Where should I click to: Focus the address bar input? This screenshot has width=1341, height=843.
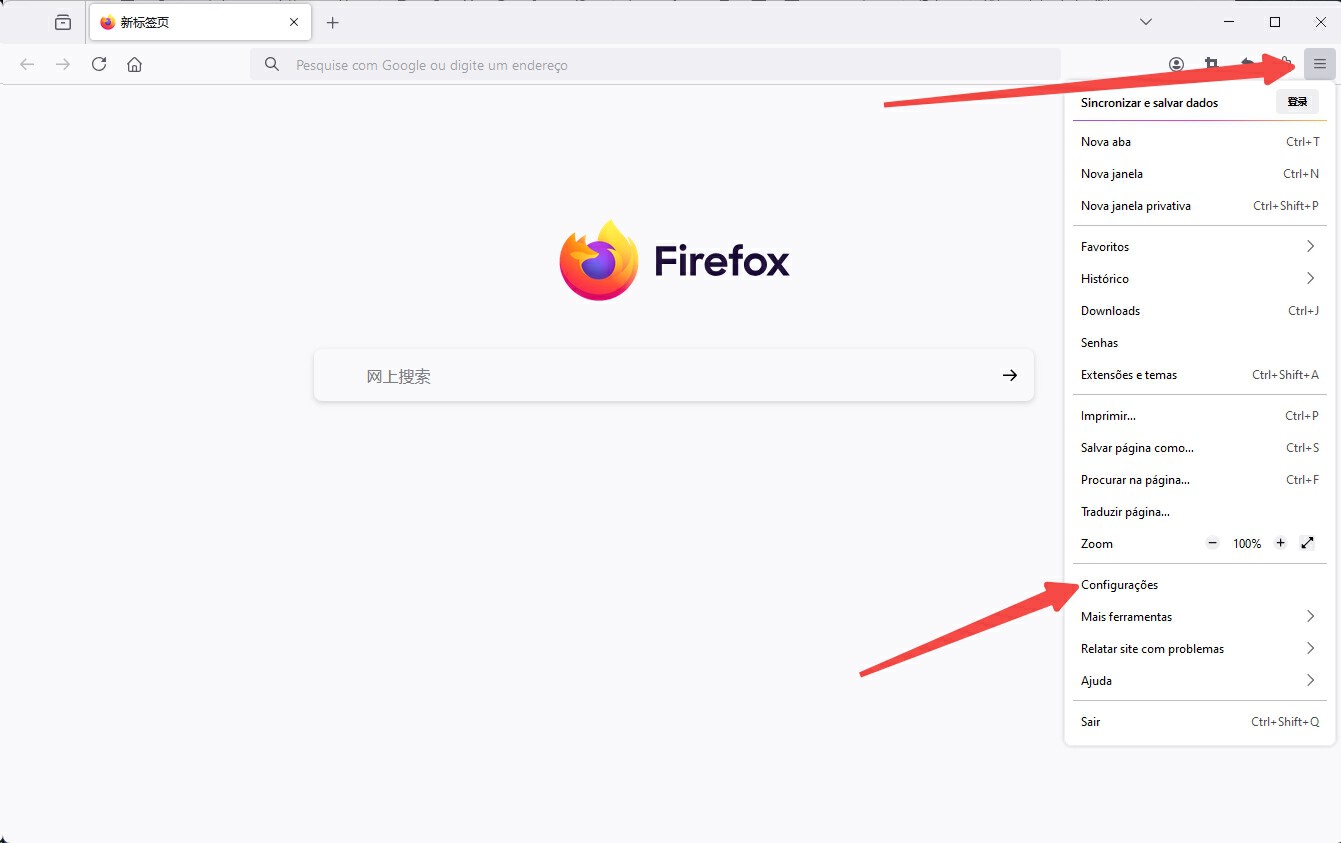click(x=655, y=64)
